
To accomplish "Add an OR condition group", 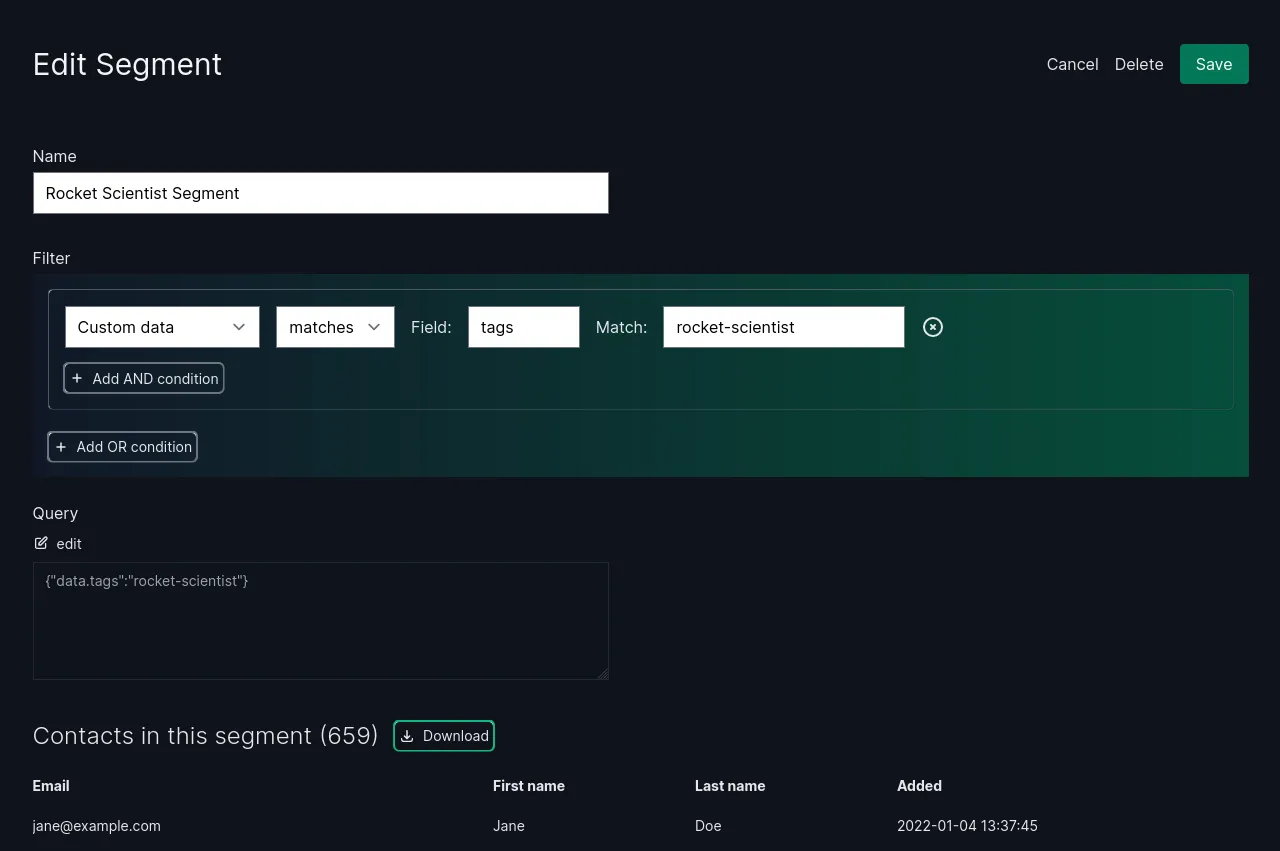I will [123, 447].
